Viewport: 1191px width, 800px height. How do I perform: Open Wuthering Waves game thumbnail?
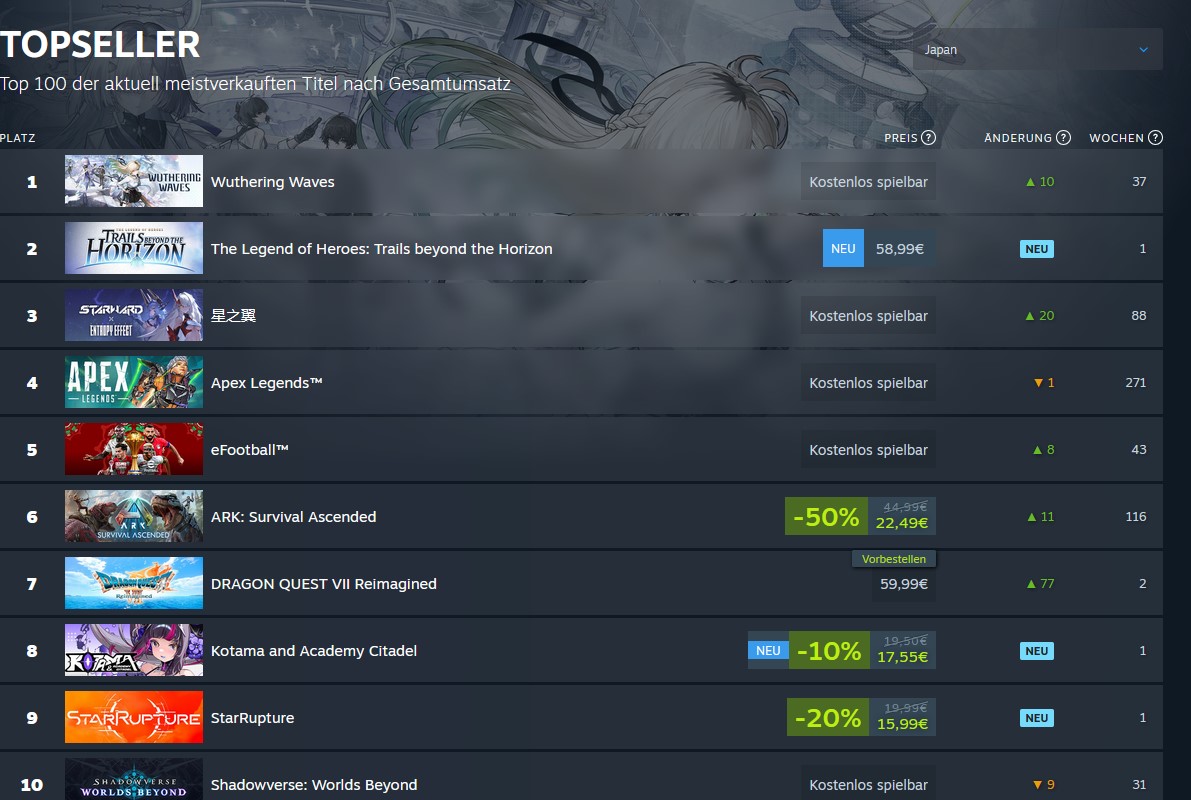(134, 182)
